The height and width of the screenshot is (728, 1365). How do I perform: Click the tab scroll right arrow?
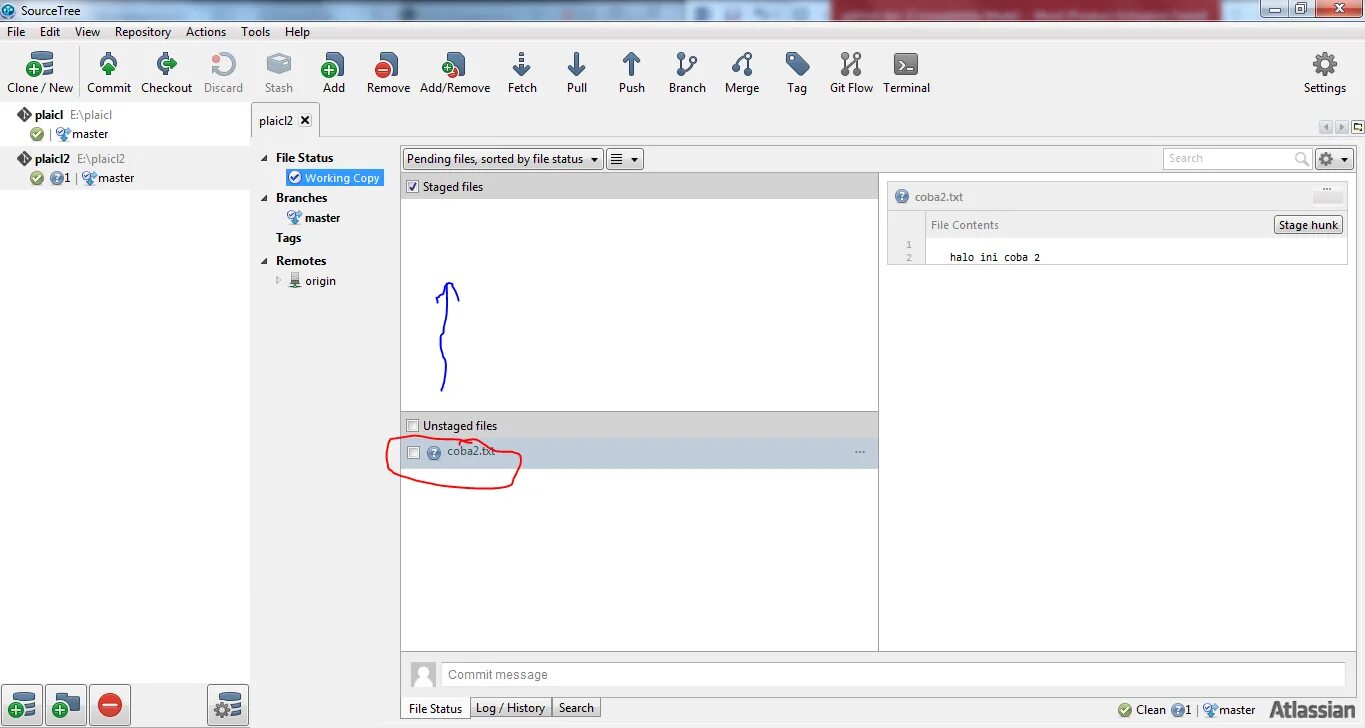[1341, 127]
